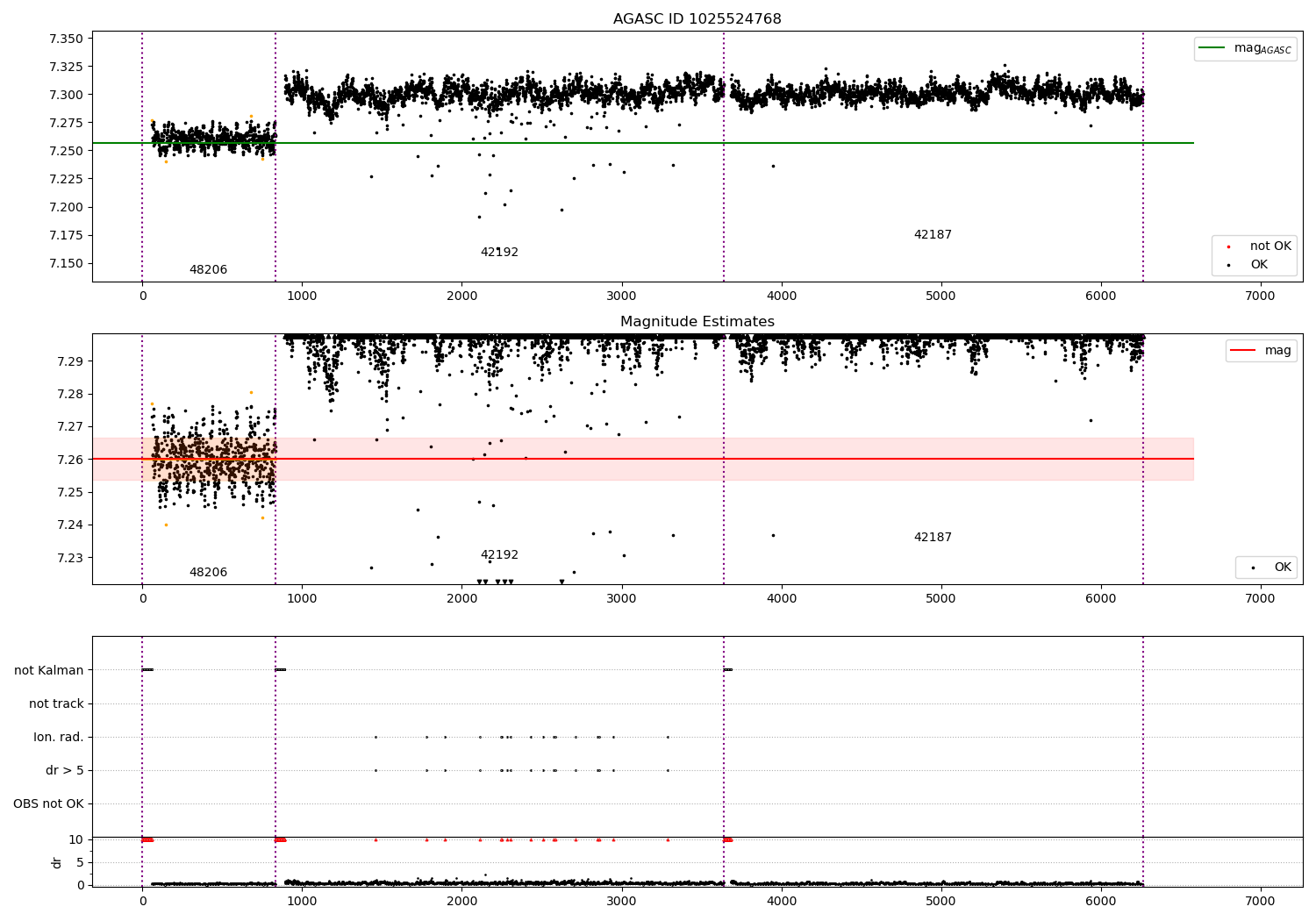Click the 7.325 y-axis tick label
Viewport: 1316px width, 921px height.
66,67
